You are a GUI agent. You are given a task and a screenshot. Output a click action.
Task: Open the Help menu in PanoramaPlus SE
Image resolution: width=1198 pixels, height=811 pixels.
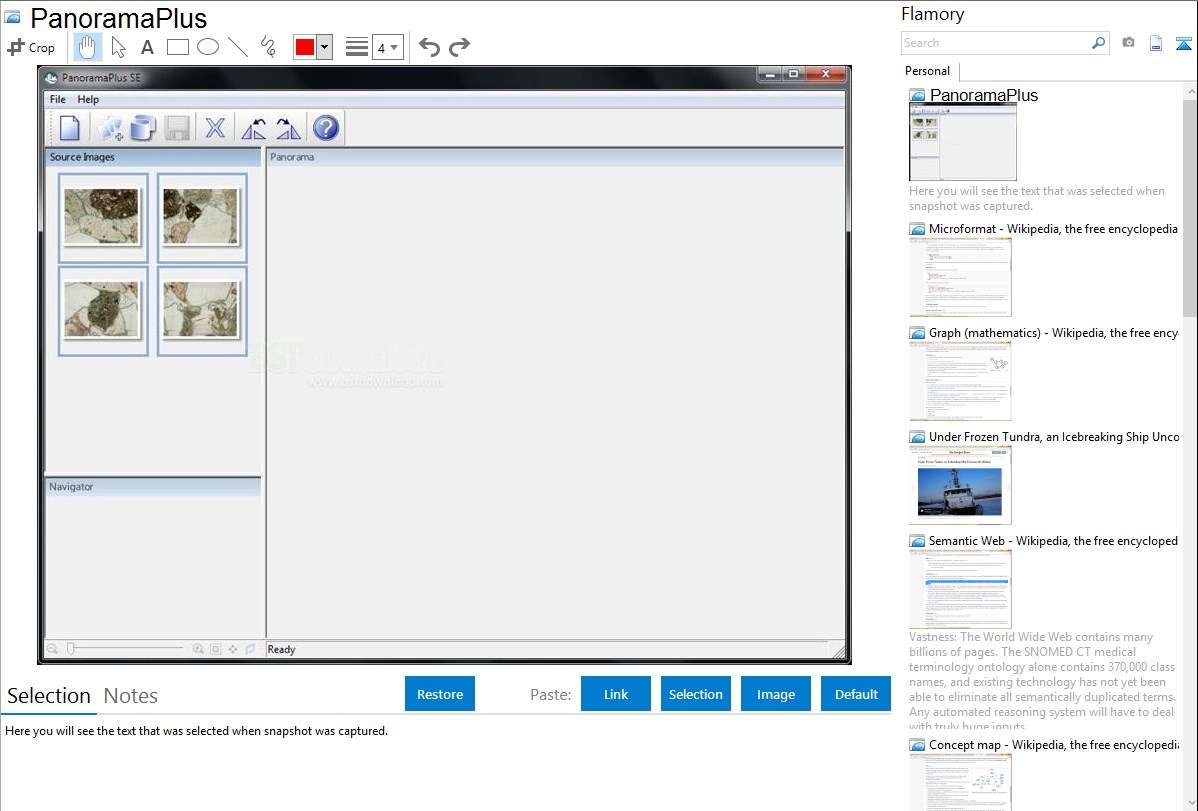[88, 99]
